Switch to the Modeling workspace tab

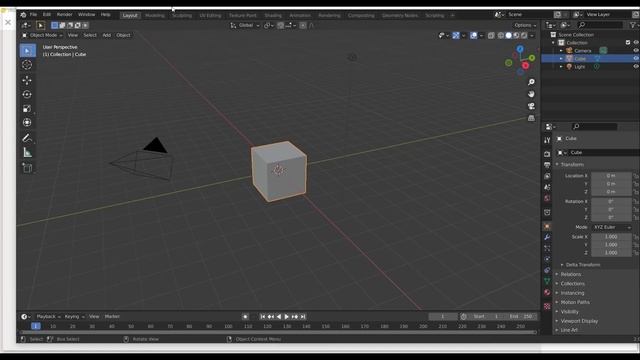[155, 16]
